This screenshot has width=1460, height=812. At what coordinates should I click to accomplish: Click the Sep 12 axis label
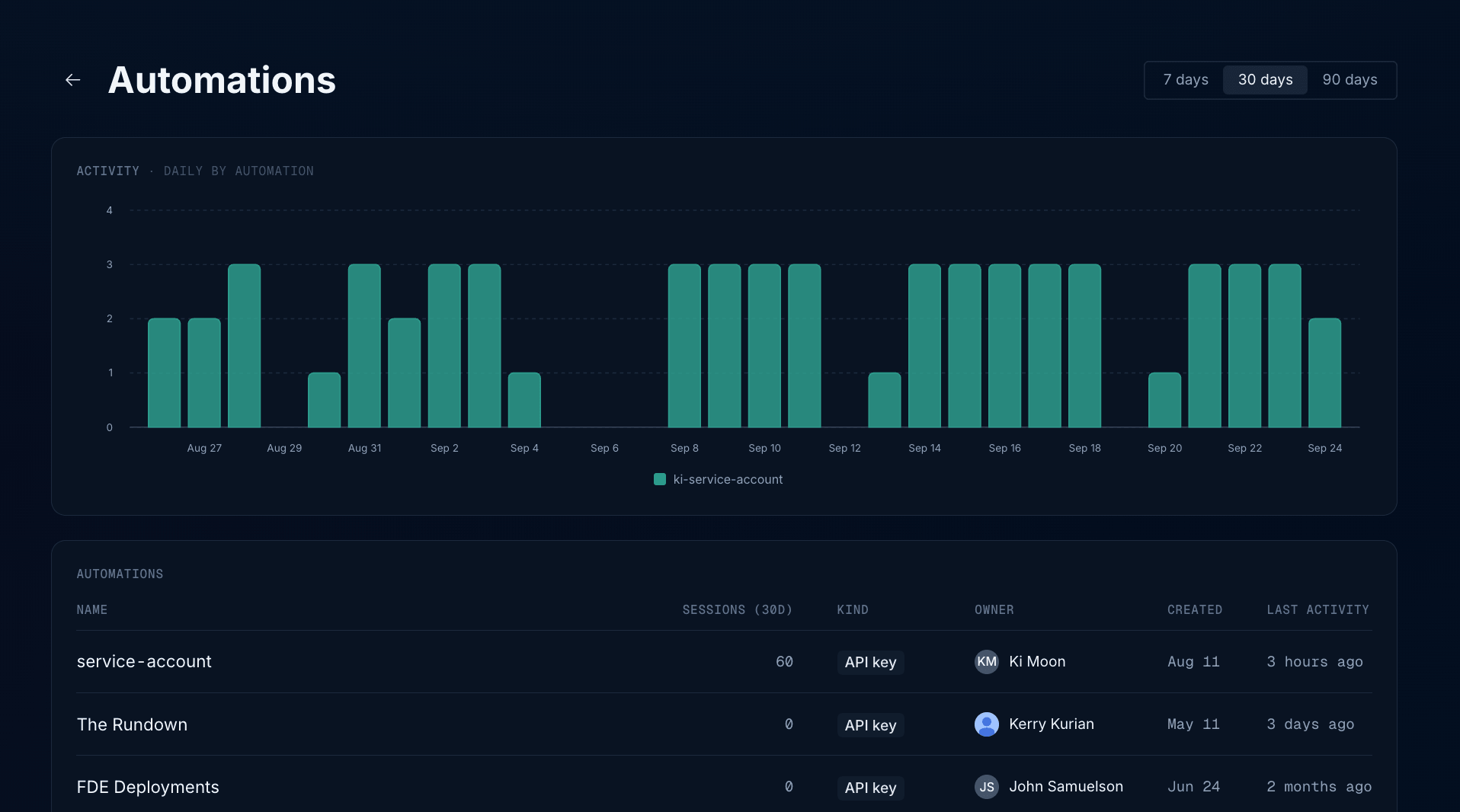[844, 448]
